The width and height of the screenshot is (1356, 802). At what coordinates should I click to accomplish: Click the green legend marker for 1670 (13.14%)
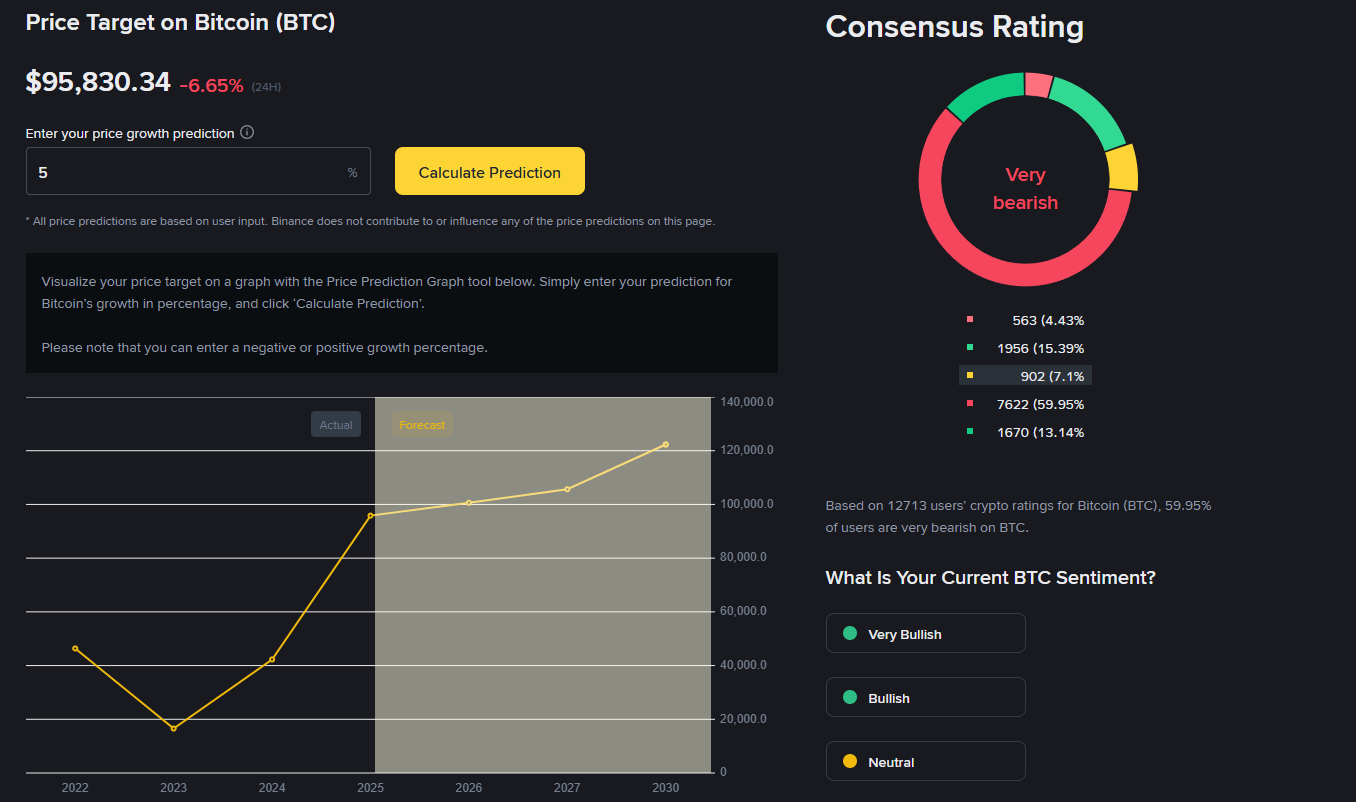click(970, 432)
